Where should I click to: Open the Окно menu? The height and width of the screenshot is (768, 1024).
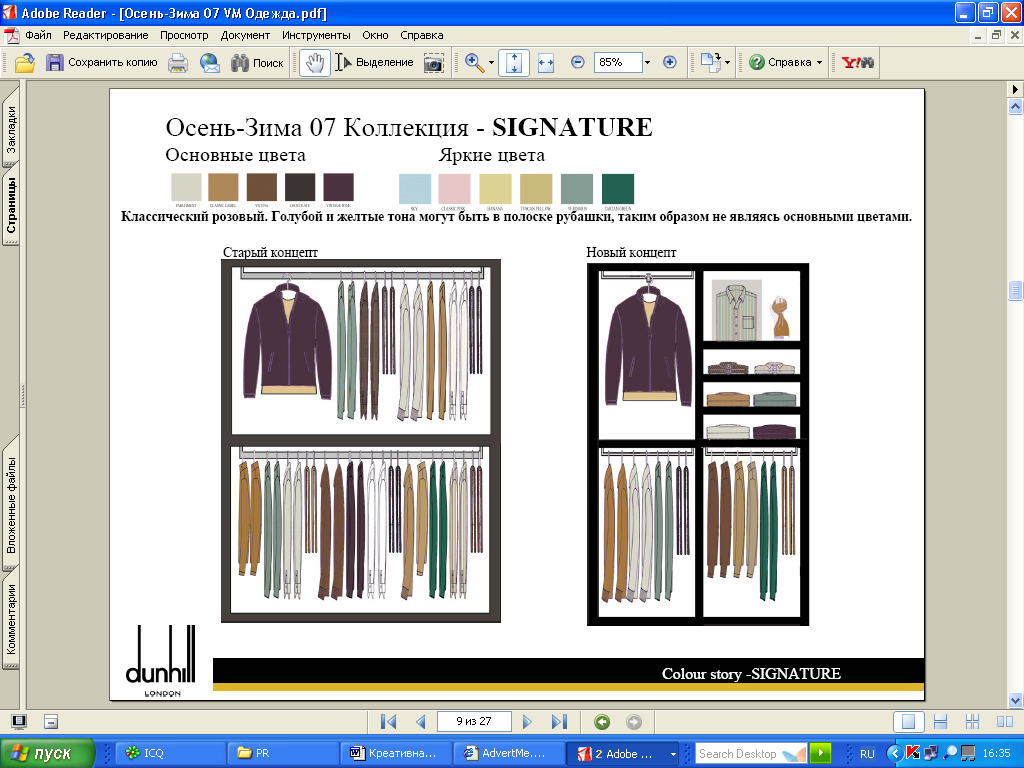pos(376,35)
